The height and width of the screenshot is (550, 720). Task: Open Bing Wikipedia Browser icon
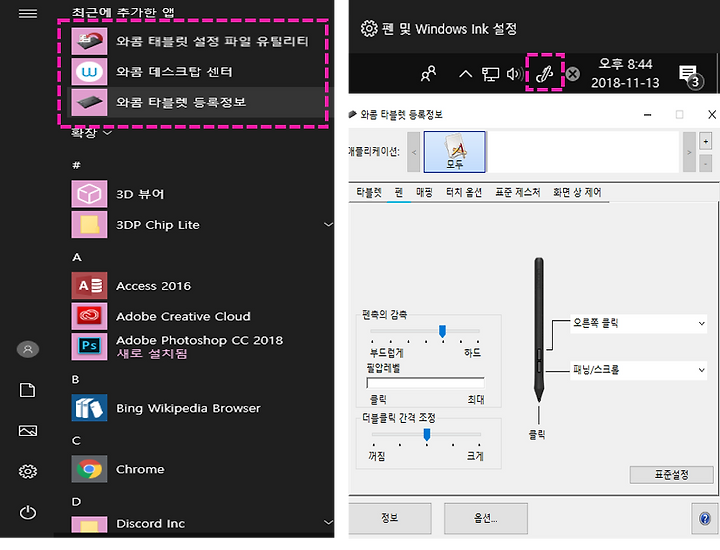89,408
